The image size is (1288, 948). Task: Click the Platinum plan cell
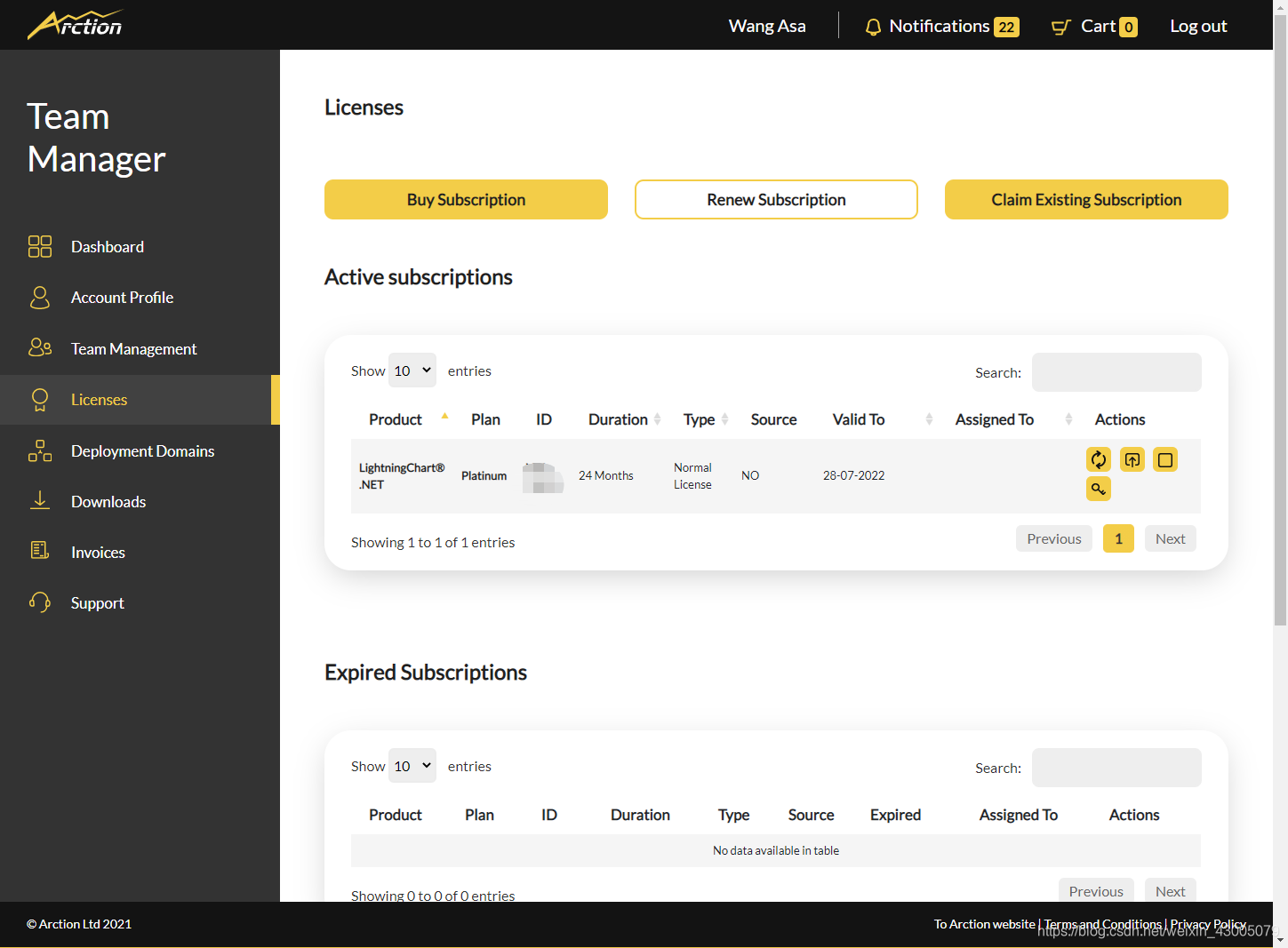click(484, 476)
